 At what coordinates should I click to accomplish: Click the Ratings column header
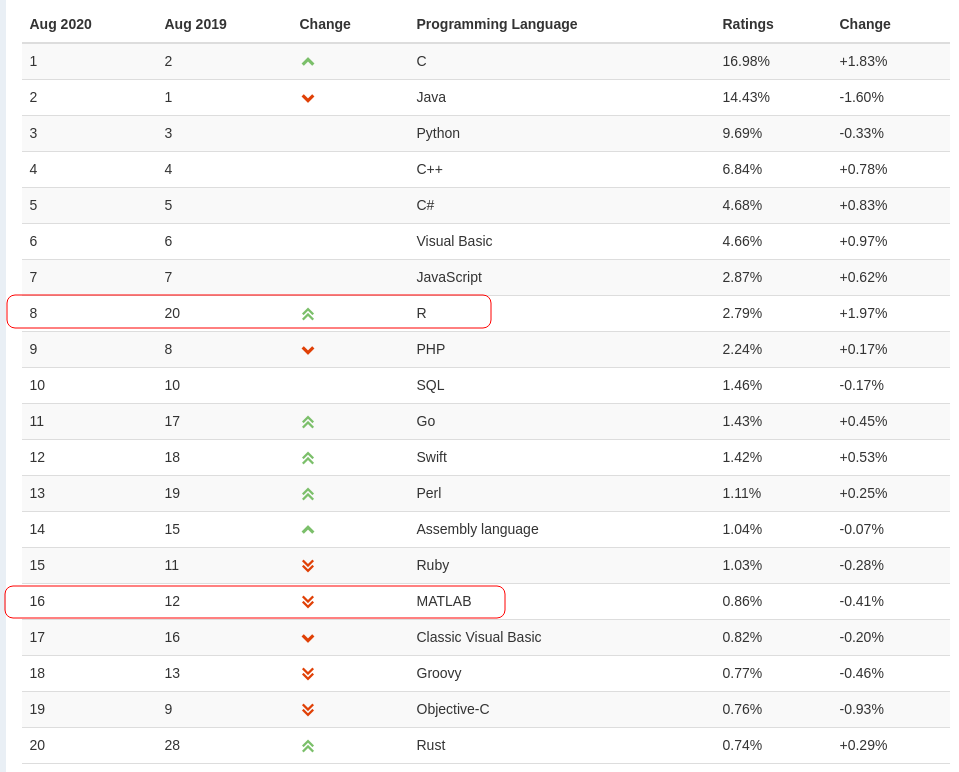tap(747, 24)
